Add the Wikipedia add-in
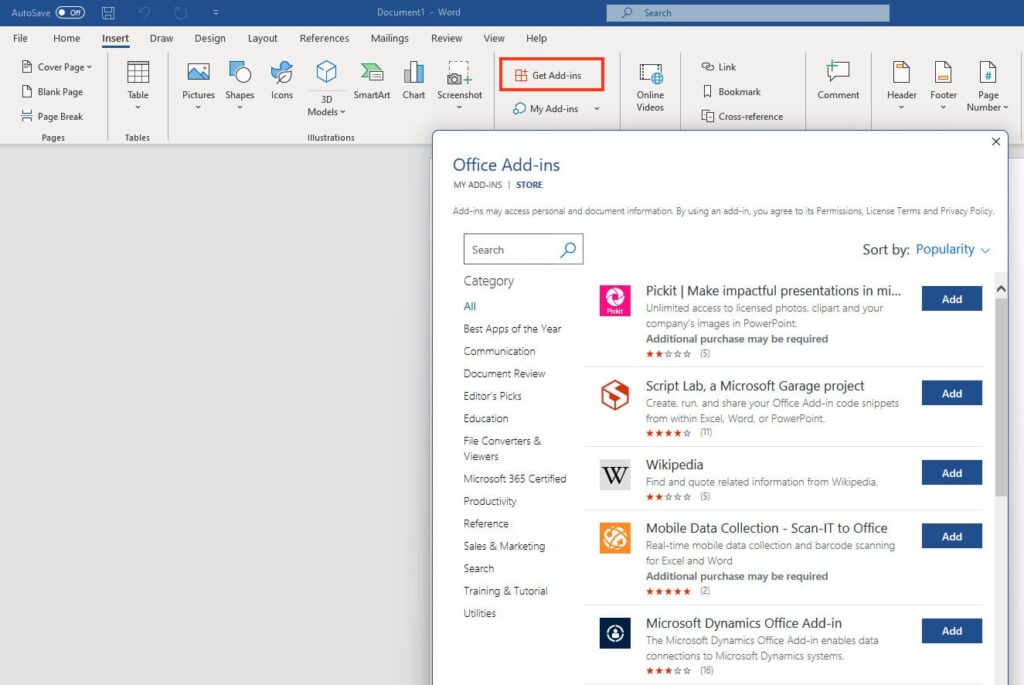The height and width of the screenshot is (685, 1024). click(951, 473)
